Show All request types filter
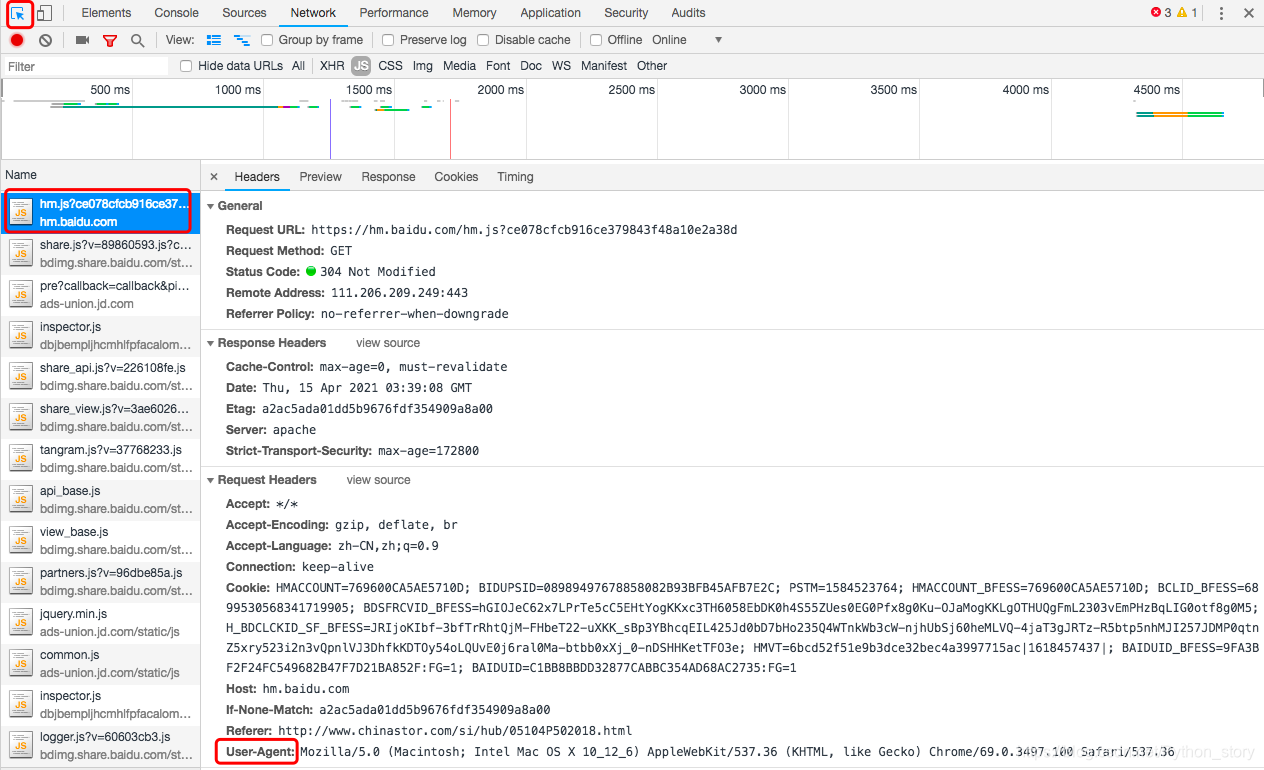This screenshot has width=1264, height=770. (x=298, y=66)
